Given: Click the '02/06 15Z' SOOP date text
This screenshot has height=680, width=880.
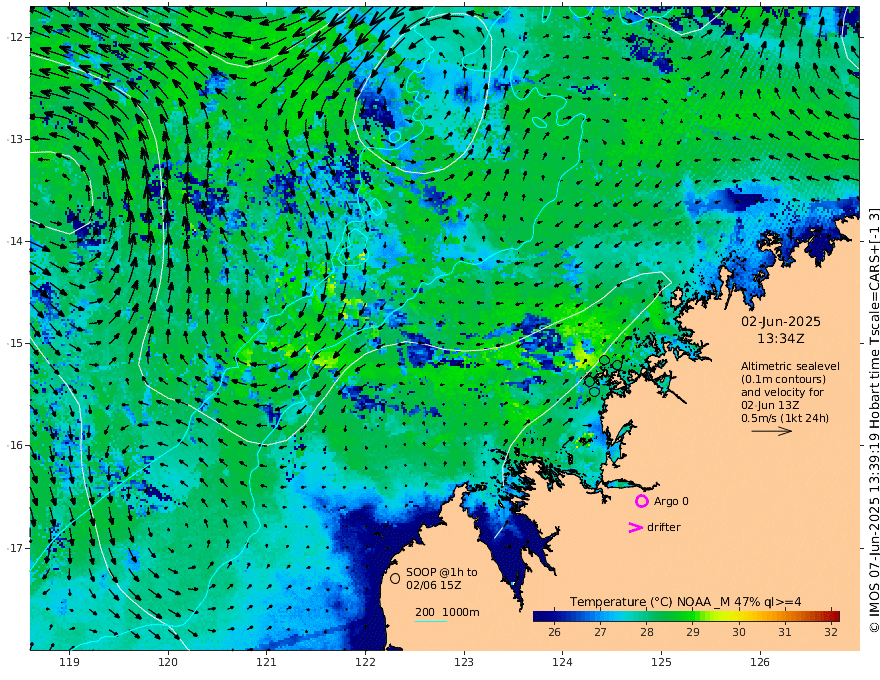Looking at the screenshot, I should pos(434,585).
